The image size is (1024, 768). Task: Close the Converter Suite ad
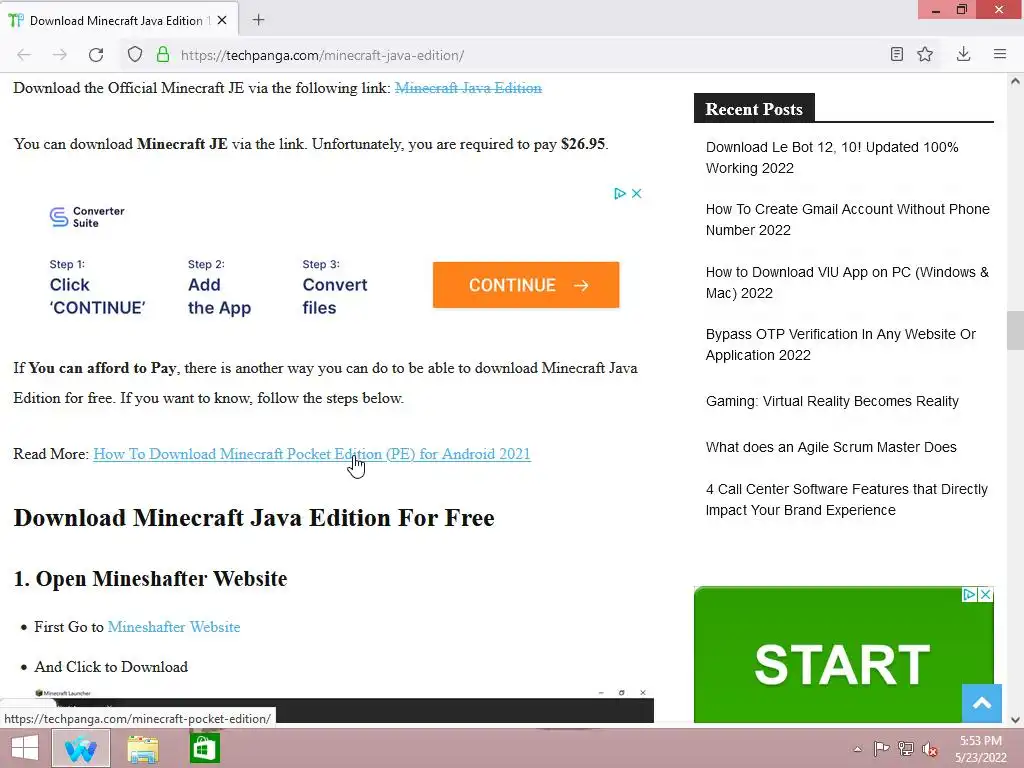tap(637, 193)
